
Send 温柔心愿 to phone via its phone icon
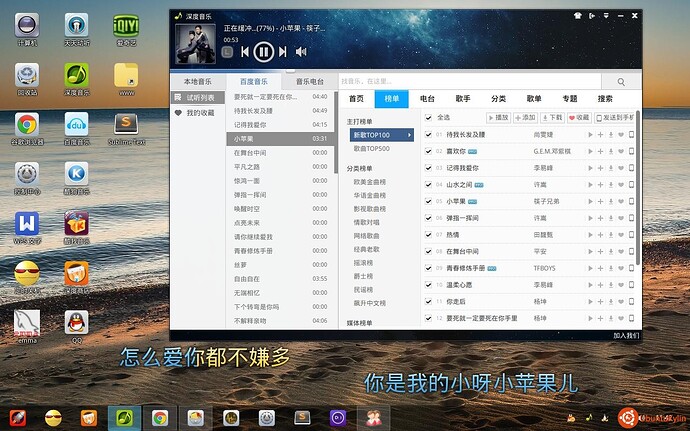coord(631,285)
